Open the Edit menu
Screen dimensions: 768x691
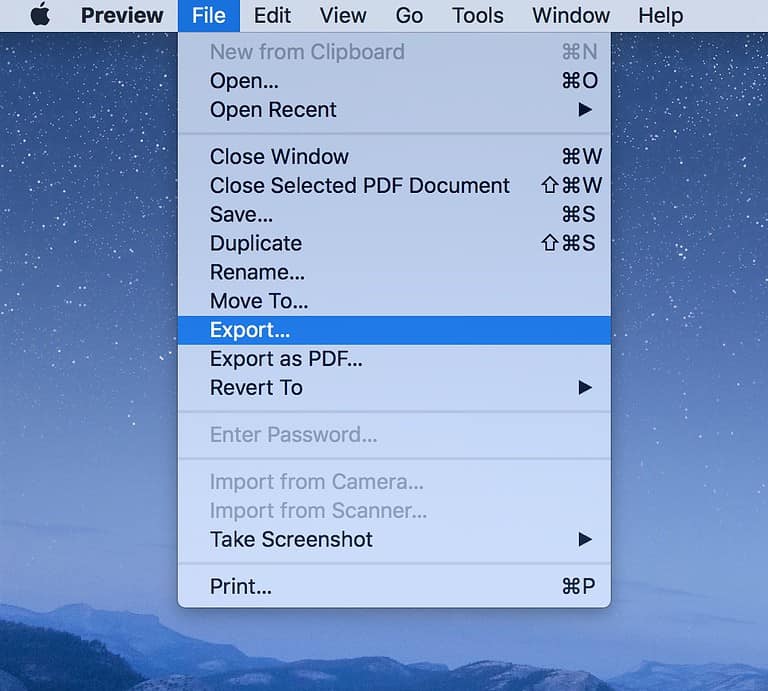tap(272, 16)
